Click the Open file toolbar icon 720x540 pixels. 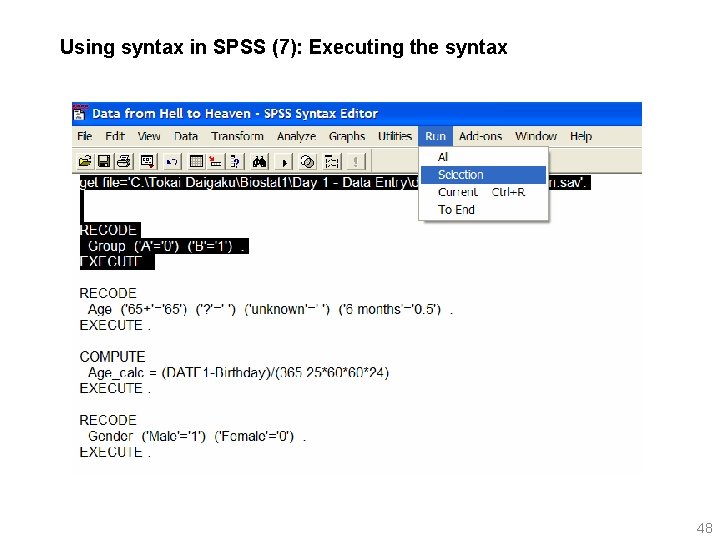(x=85, y=161)
